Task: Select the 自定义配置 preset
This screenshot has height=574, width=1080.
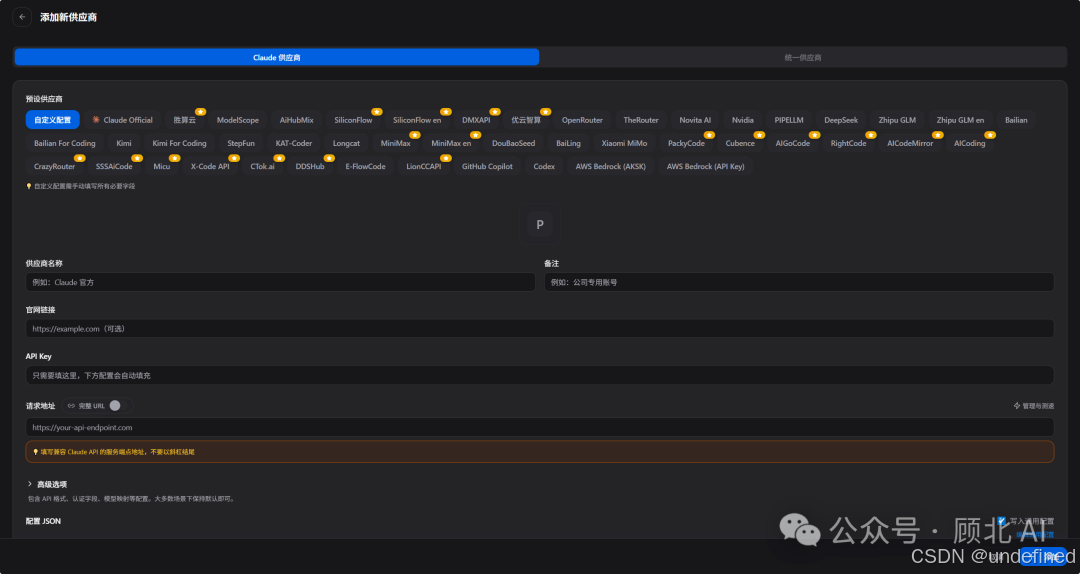Action: coord(53,120)
